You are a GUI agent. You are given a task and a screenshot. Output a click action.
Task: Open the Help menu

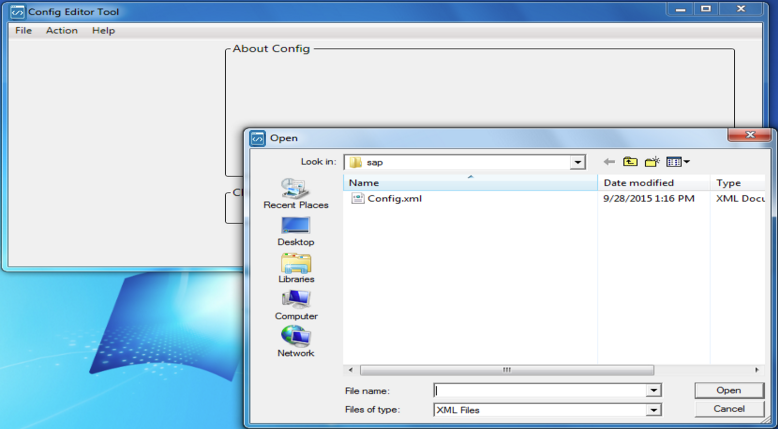coord(103,31)
